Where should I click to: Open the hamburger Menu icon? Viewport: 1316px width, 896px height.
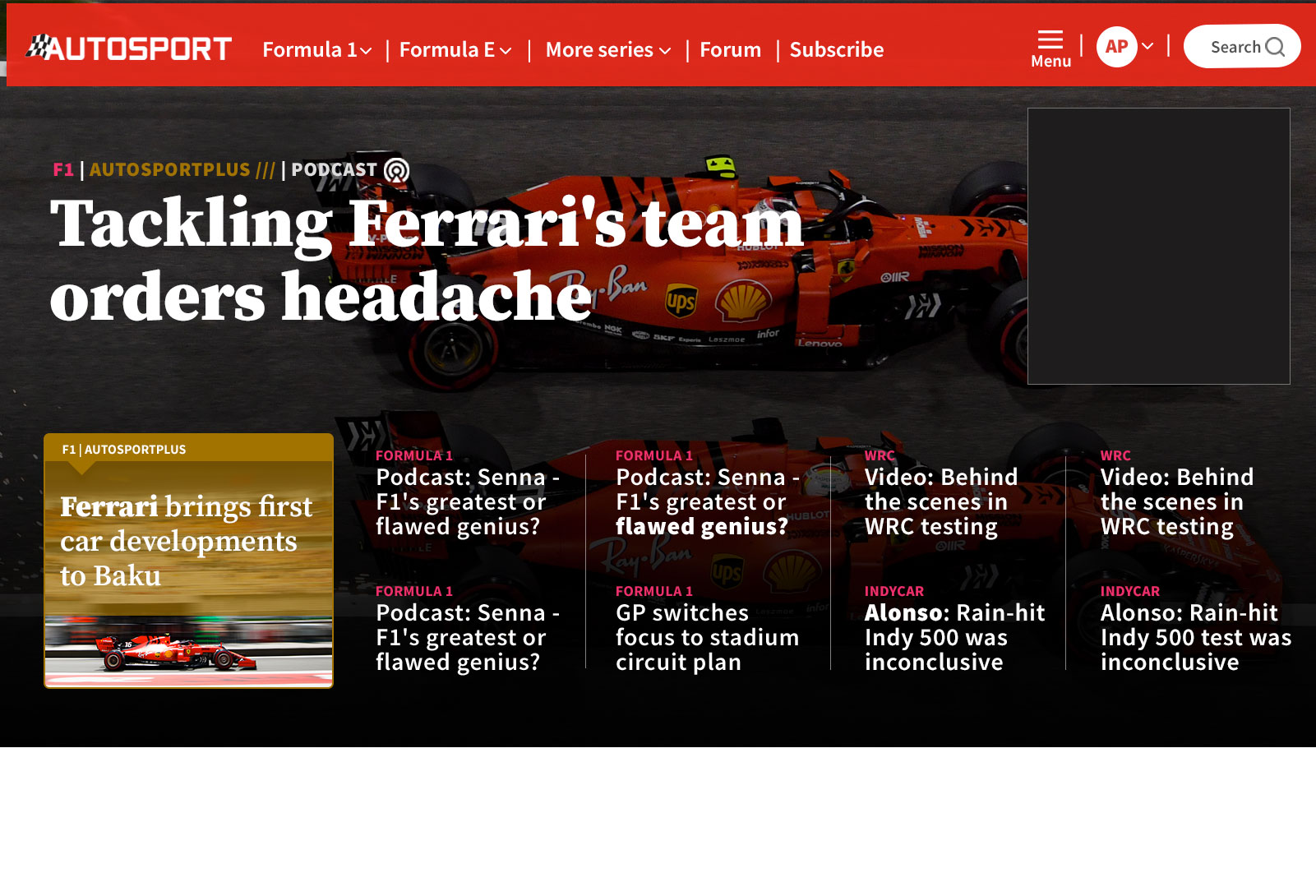pyautogui.click(x=1050, y=39)
